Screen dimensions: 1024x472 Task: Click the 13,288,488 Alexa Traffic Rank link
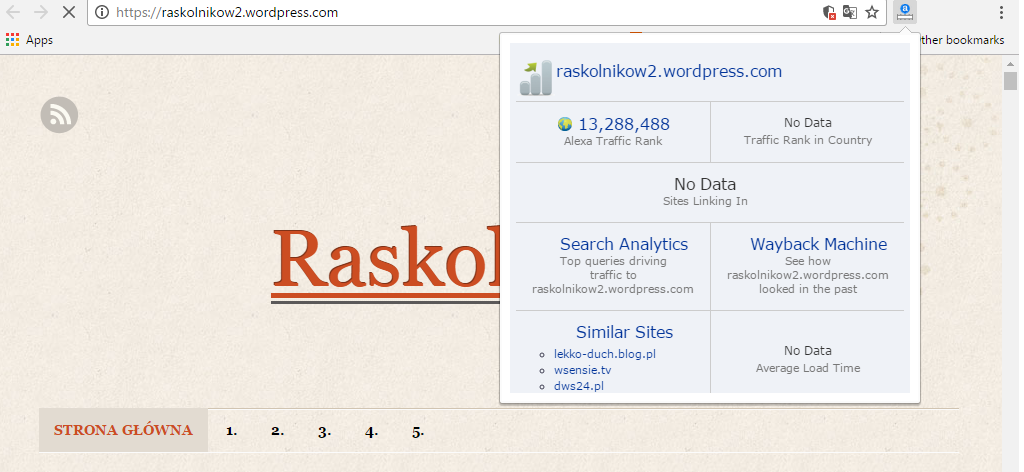click(x=624, y=124)
